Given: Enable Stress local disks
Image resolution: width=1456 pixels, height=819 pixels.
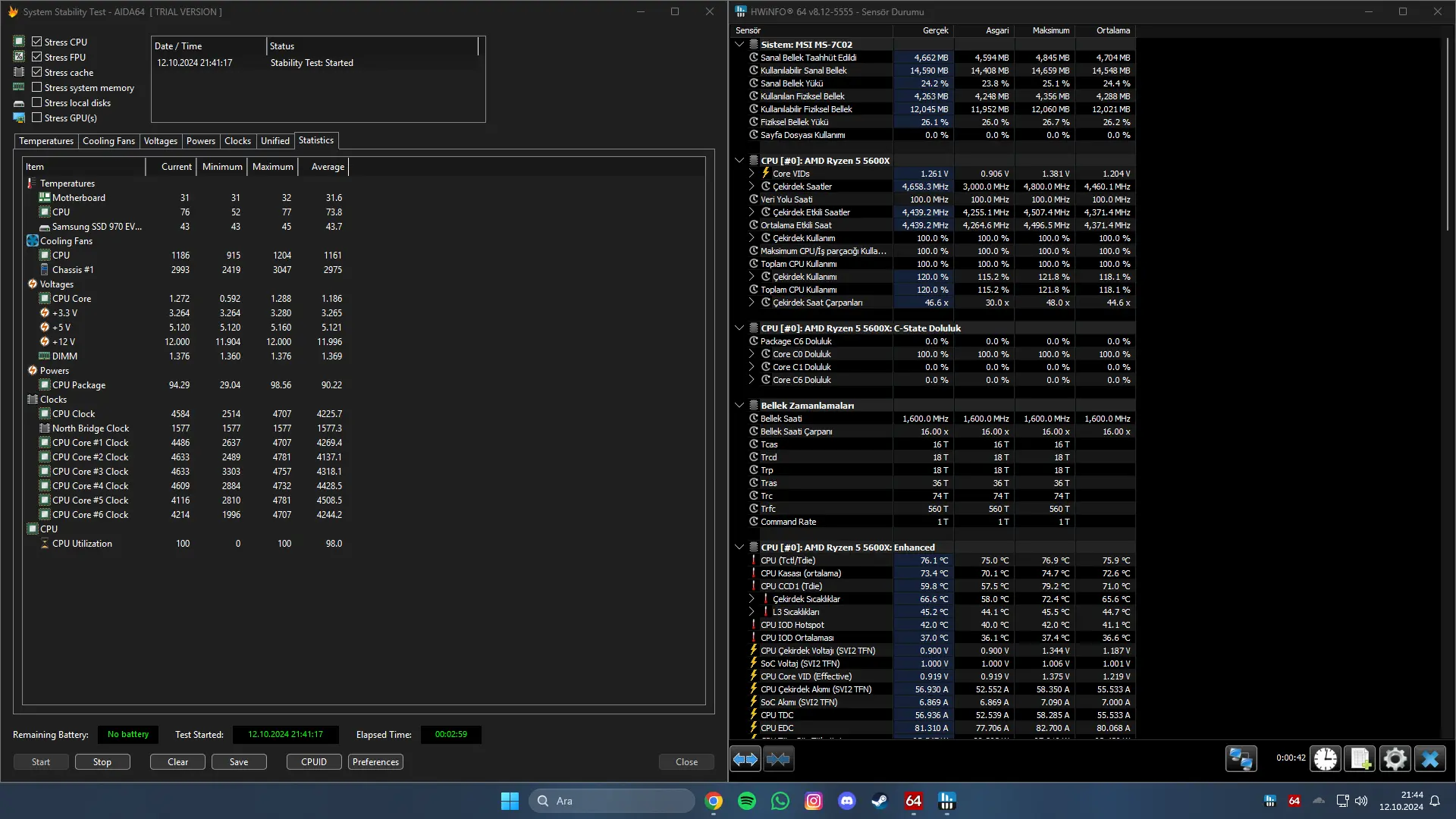Looking at the screenshot, I should click(37, 102).
